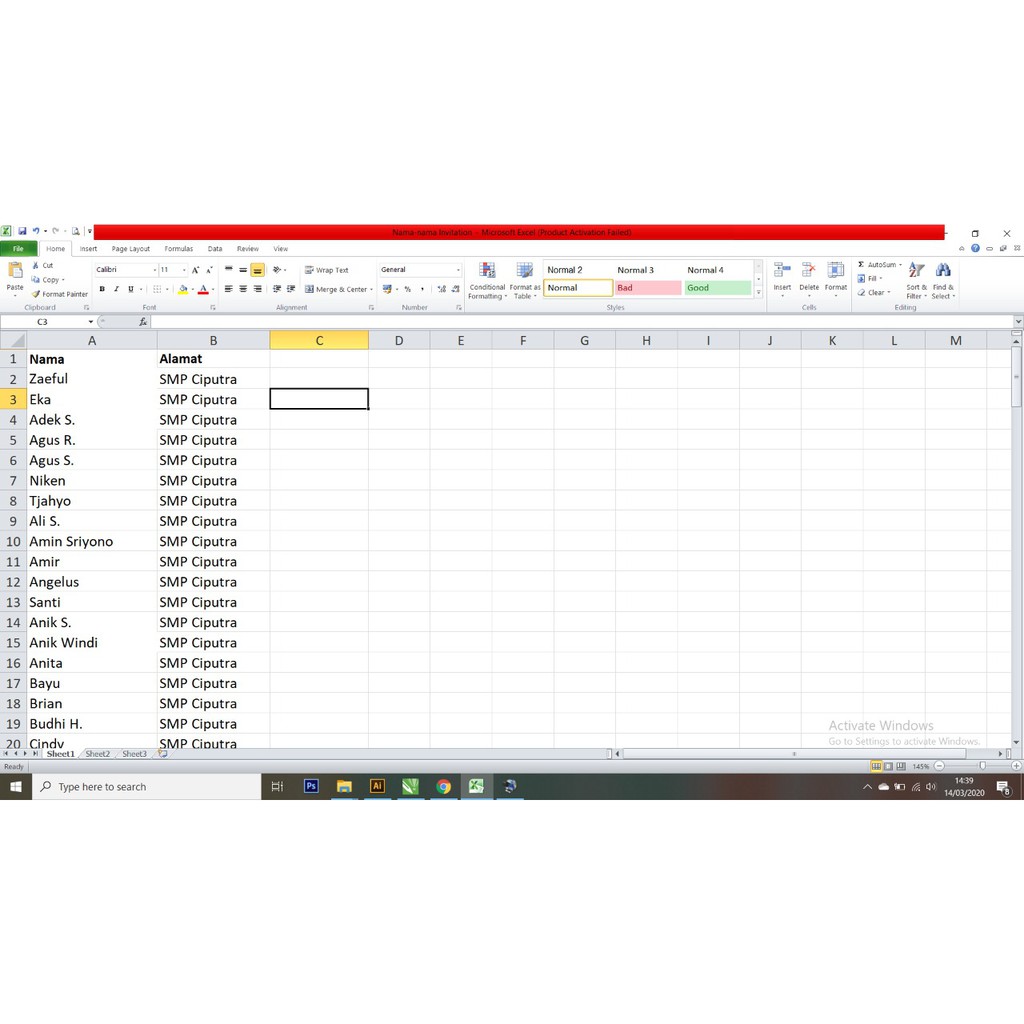Apply fill color to cell
1024x1024 pixels.
[183, 289]
